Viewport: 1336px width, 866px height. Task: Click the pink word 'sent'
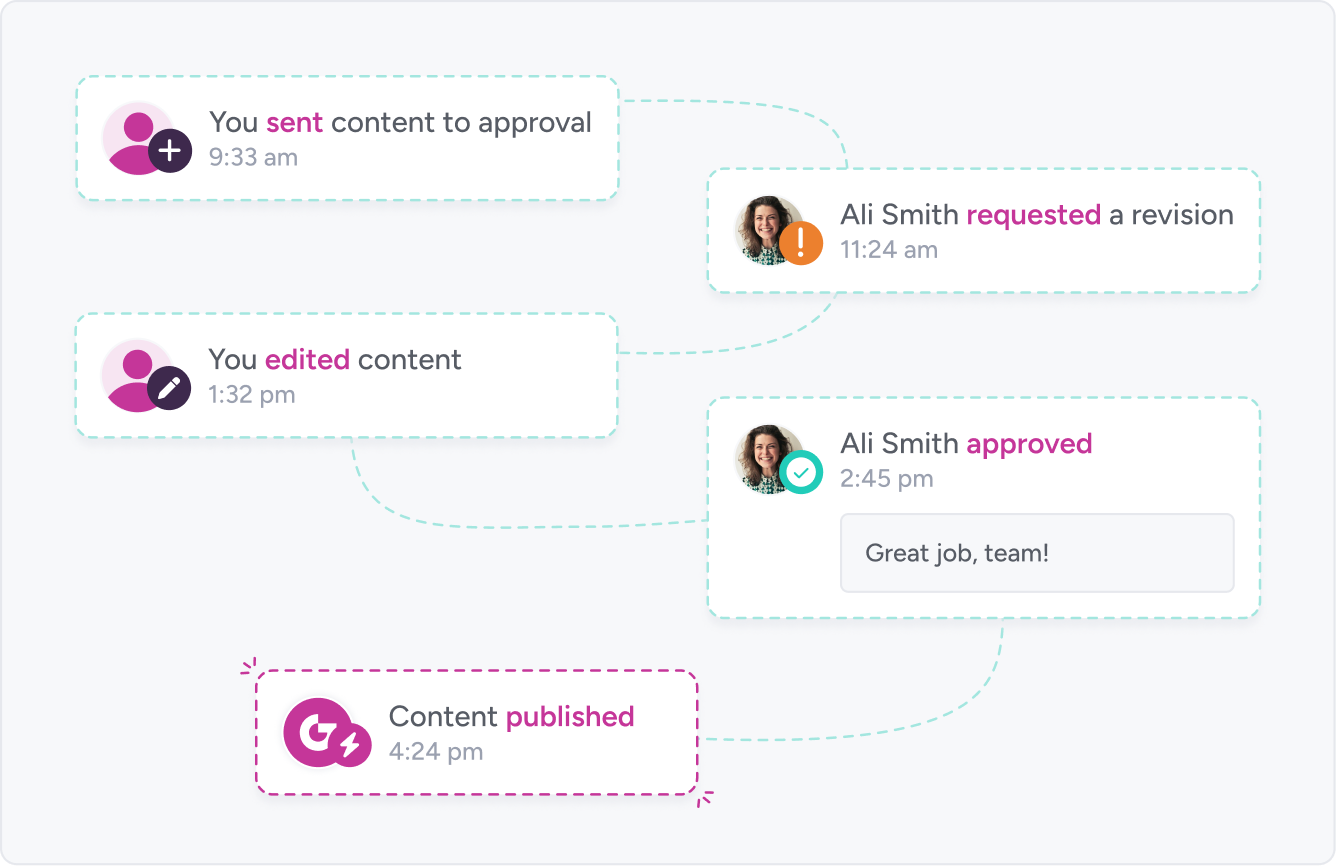[x=294, y=122]
